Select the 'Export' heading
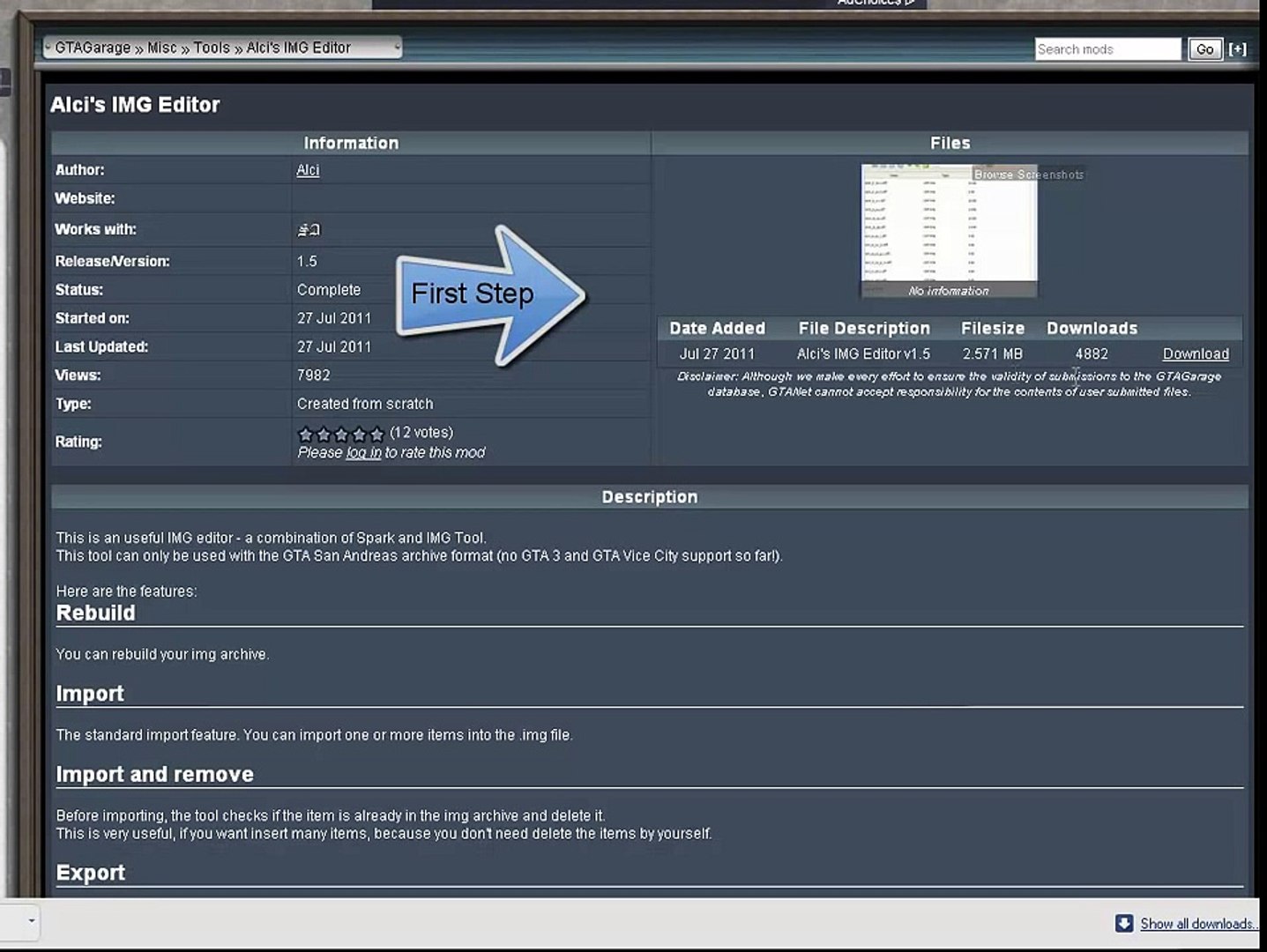 90,873
